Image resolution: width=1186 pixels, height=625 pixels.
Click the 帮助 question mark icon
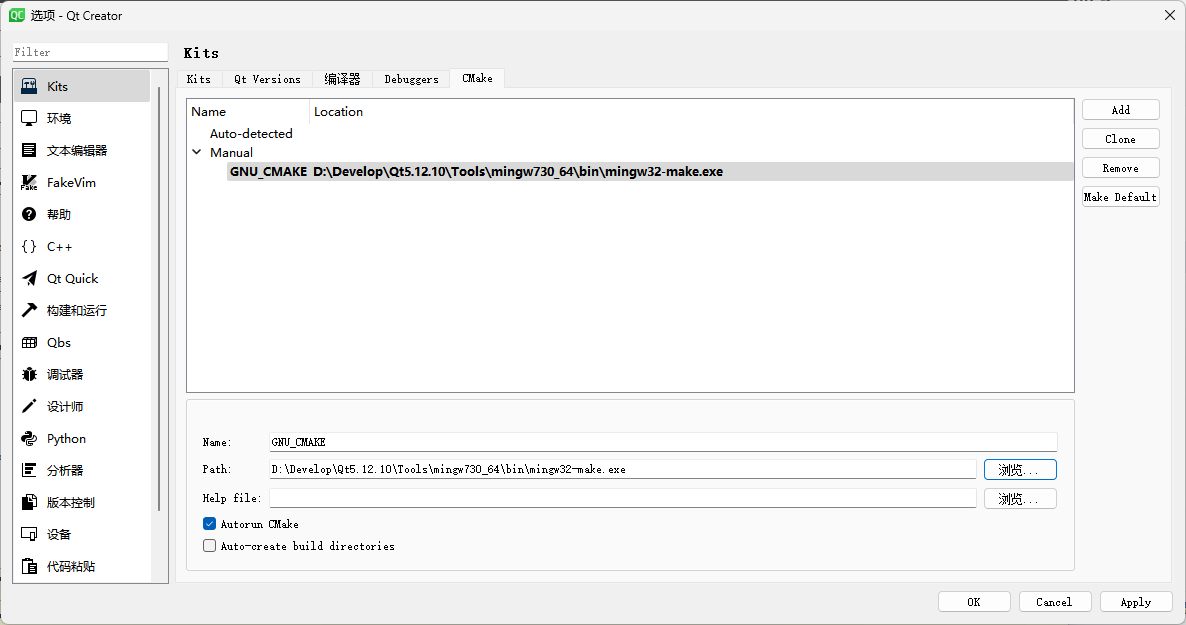29,214
